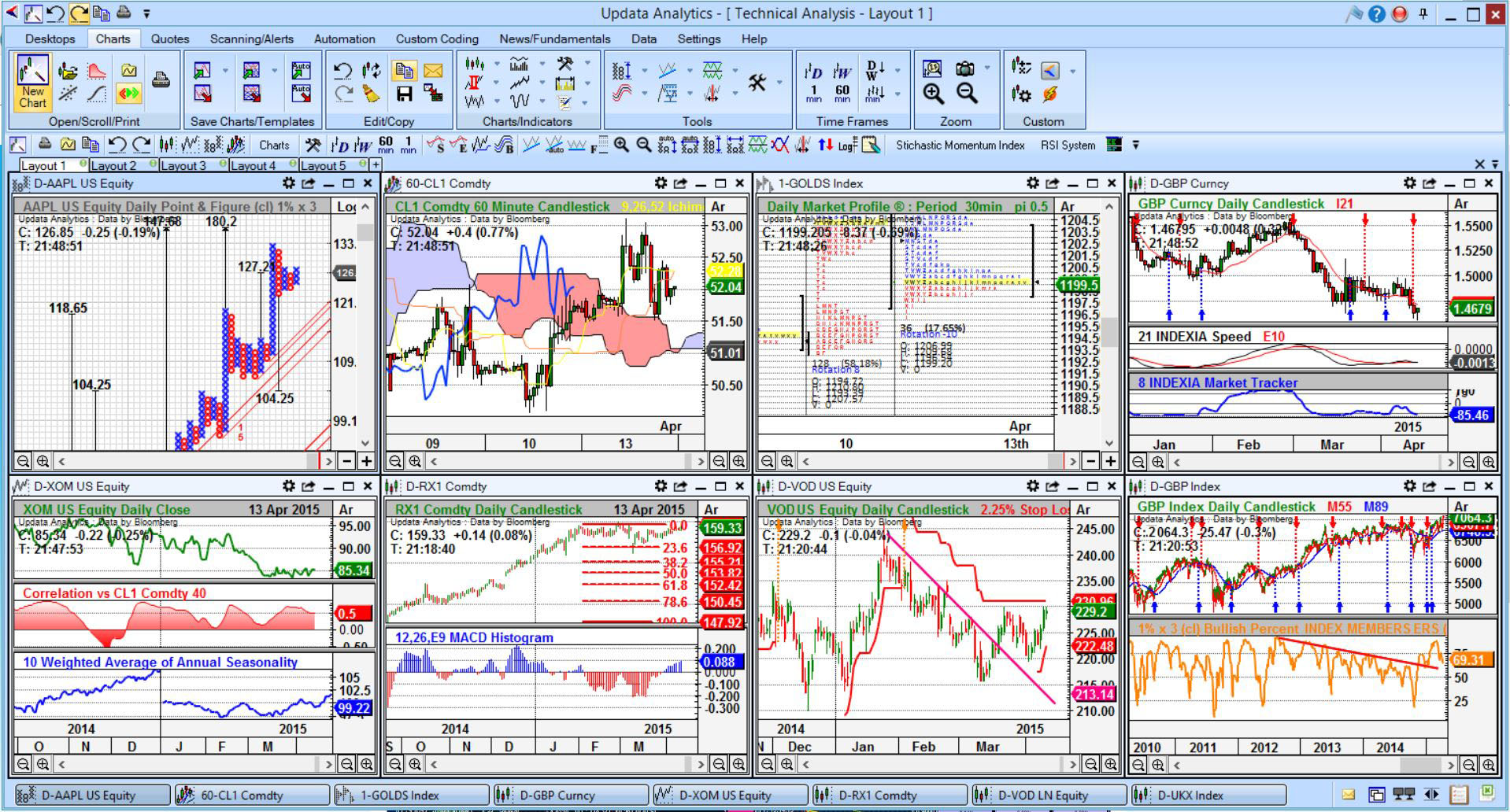Open settings gear of D-VOD US Equity chart
Image resolution: width=1510 pixels, height=812 pixels.
tap(1033, 486)
